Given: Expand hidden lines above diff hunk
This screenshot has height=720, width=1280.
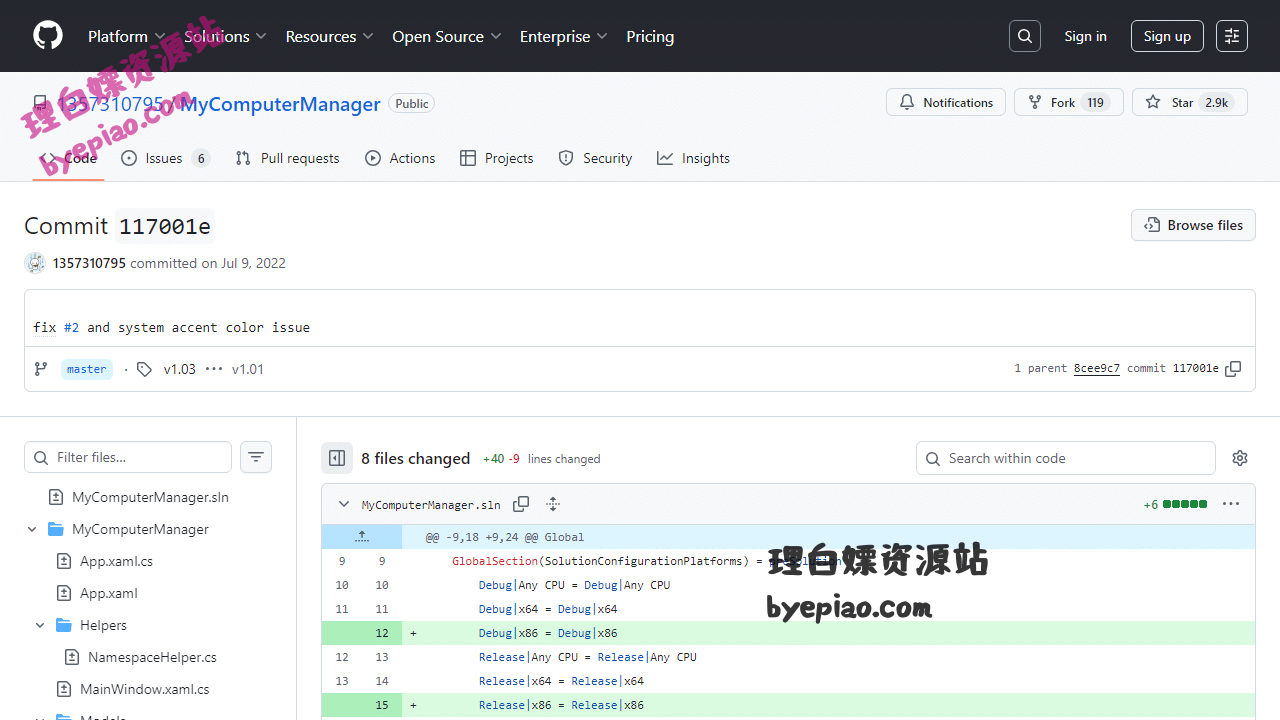Looking at the screenshot, I should pyautogui.click(x=362, y=537).
